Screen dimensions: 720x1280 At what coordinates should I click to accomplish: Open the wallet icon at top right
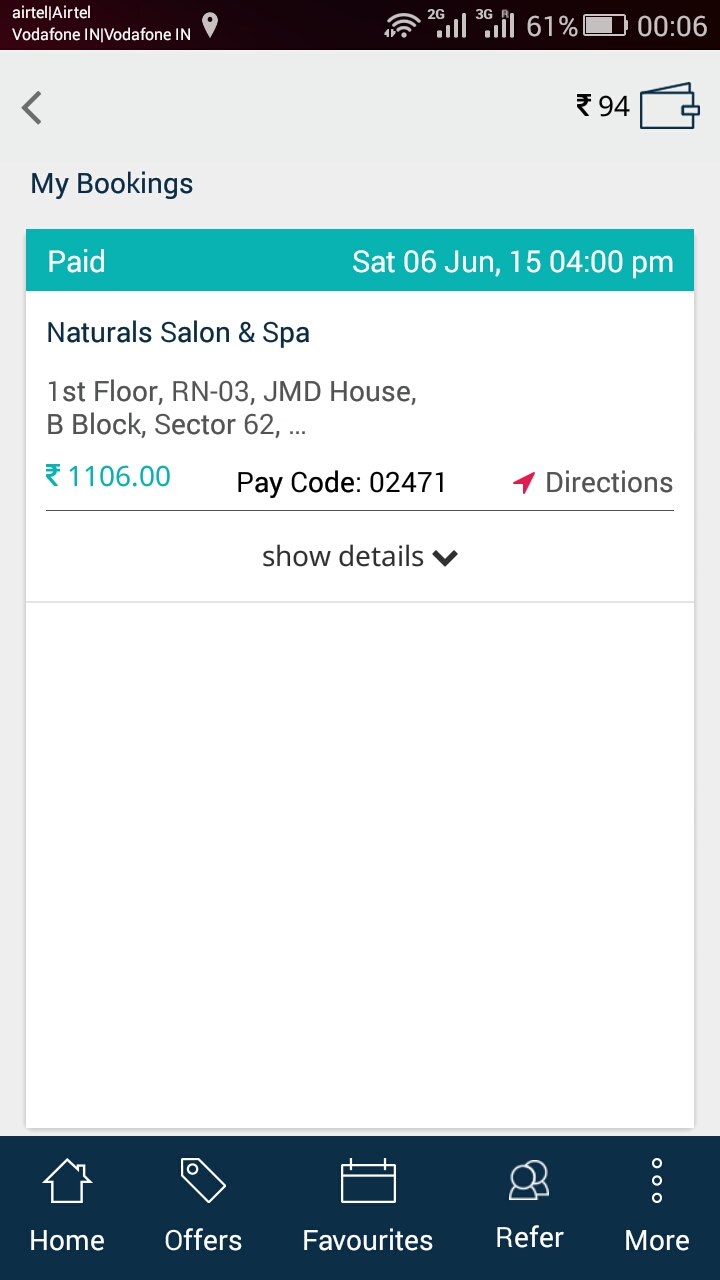coord(669,106)
